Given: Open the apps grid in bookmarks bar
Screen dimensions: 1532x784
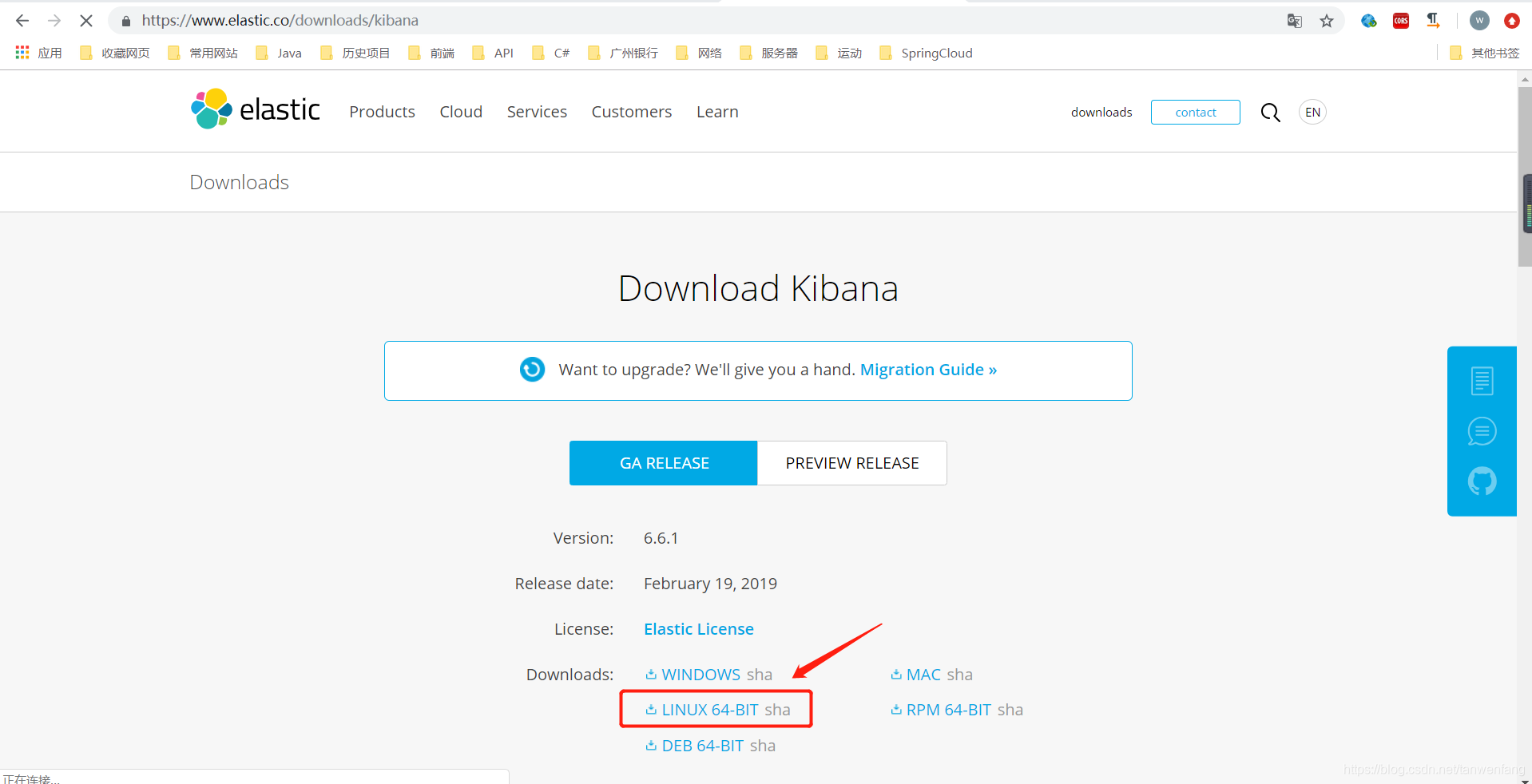Looking at the screenshot, I should (22, 53).
